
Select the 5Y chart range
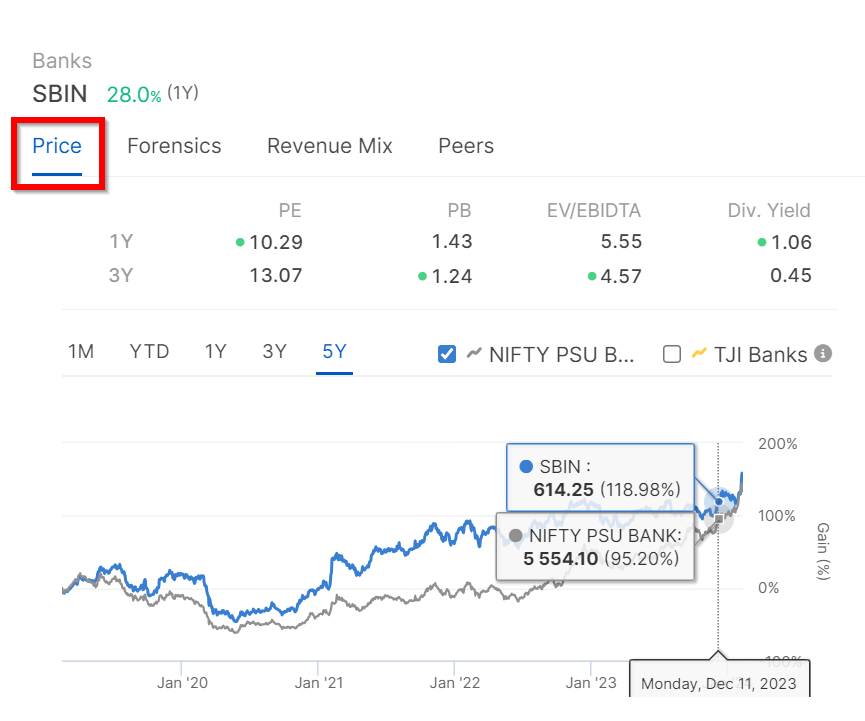tap(334, 351)
